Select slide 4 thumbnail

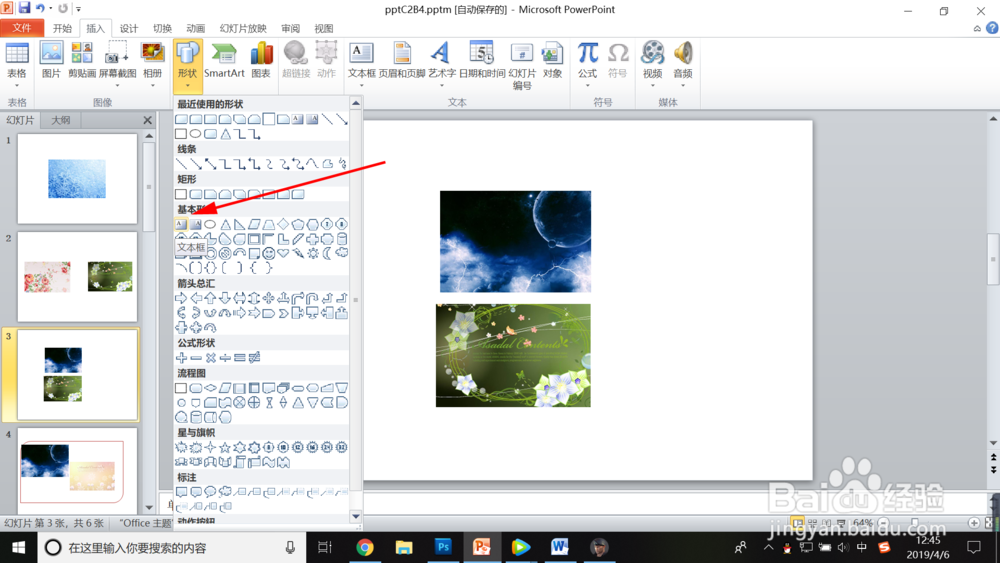click(x=77, y=470)
